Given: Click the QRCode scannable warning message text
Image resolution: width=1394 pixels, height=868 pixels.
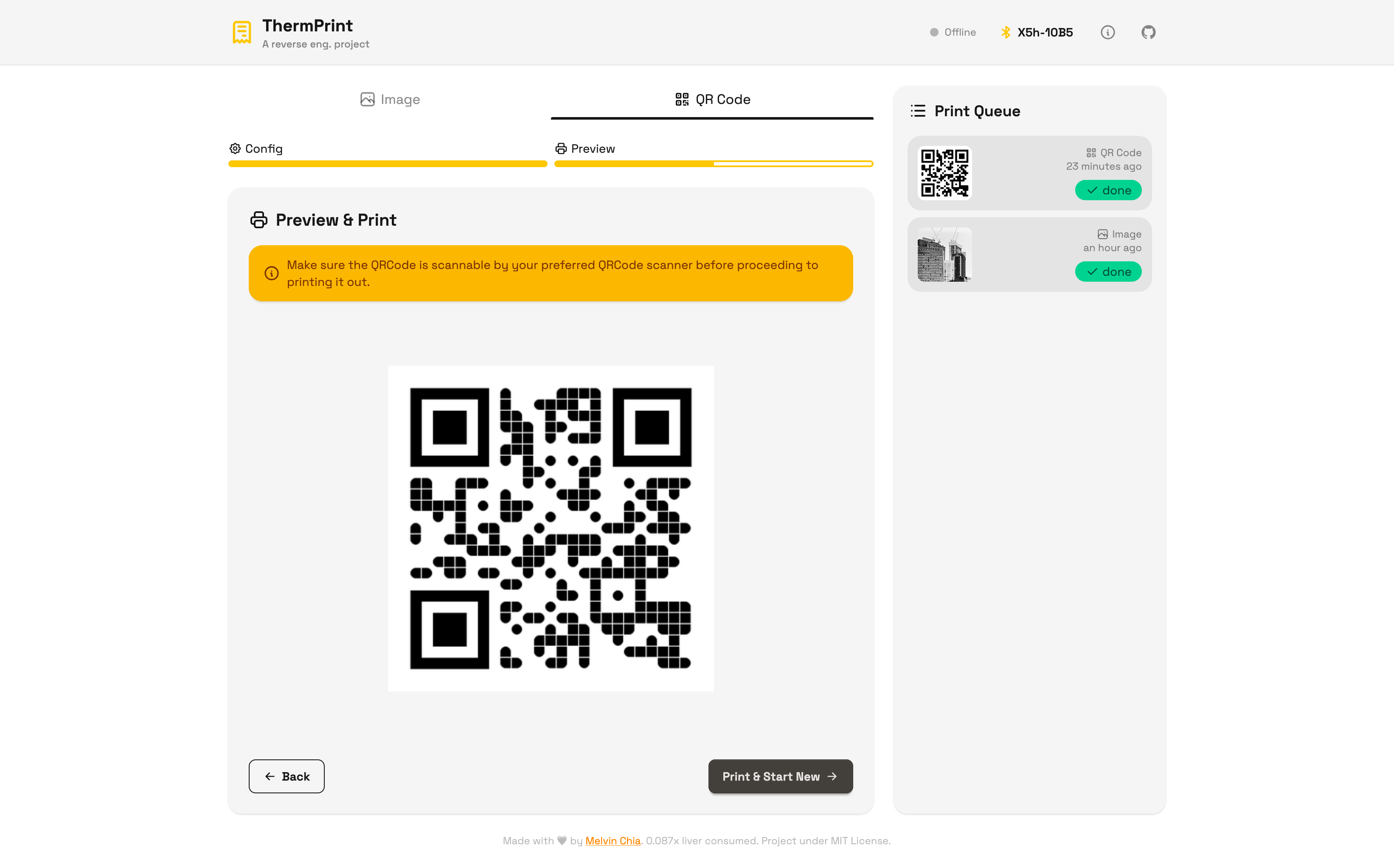Looking at the screenshot, I should point(552,273).
